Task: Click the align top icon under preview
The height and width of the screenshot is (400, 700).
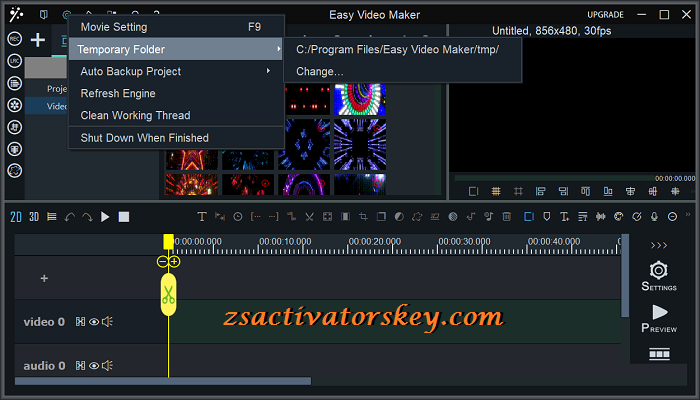Action: (x=585, y=192)
